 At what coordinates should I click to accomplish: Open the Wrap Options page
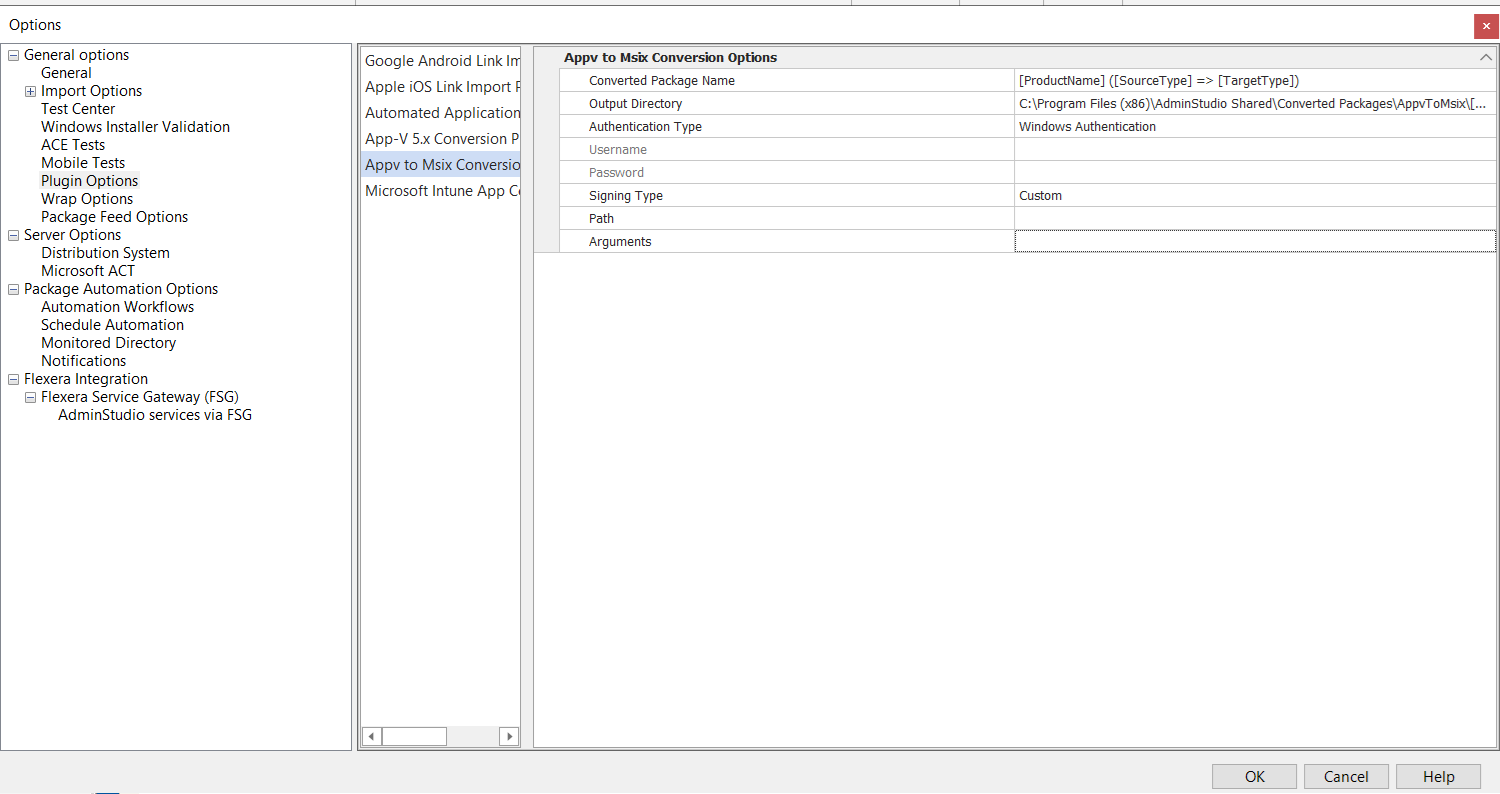point(87,199)
